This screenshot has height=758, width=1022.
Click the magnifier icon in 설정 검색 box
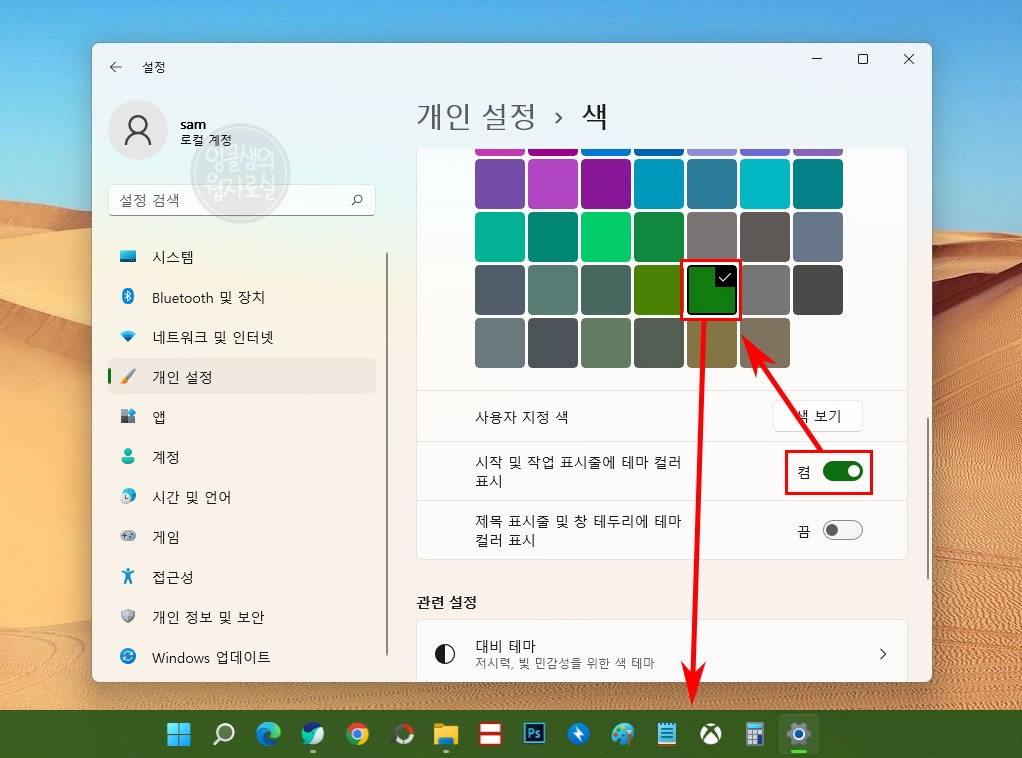tap(357, 200)
